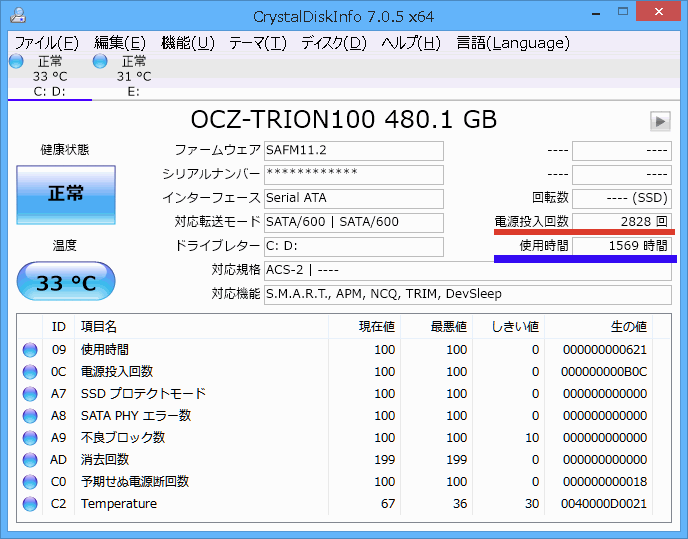The width and height of the screenshot is (688, 539).
Task: Click the status orb in row 0C
Action: tap(30, 372)
